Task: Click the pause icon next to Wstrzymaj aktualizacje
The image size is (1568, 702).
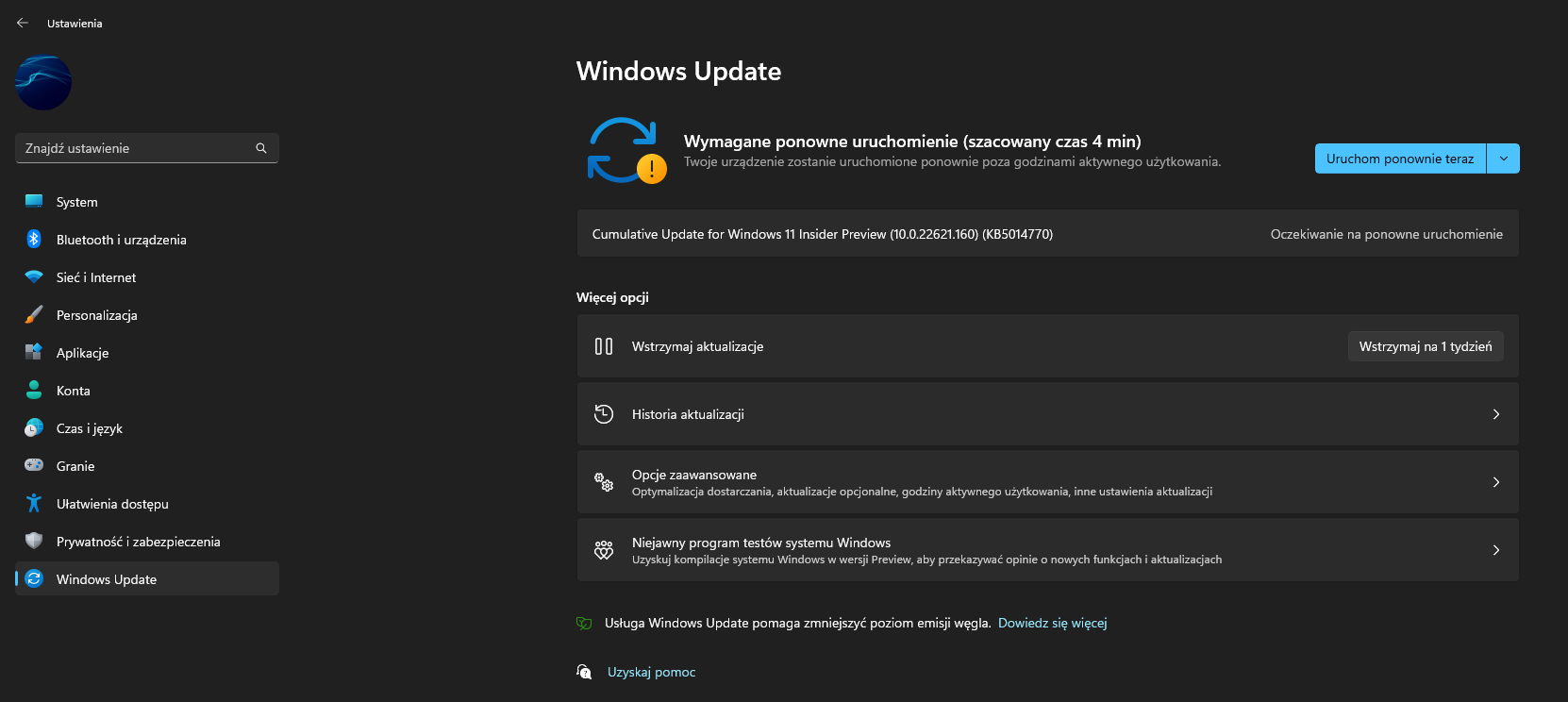Action: [604, 346]
